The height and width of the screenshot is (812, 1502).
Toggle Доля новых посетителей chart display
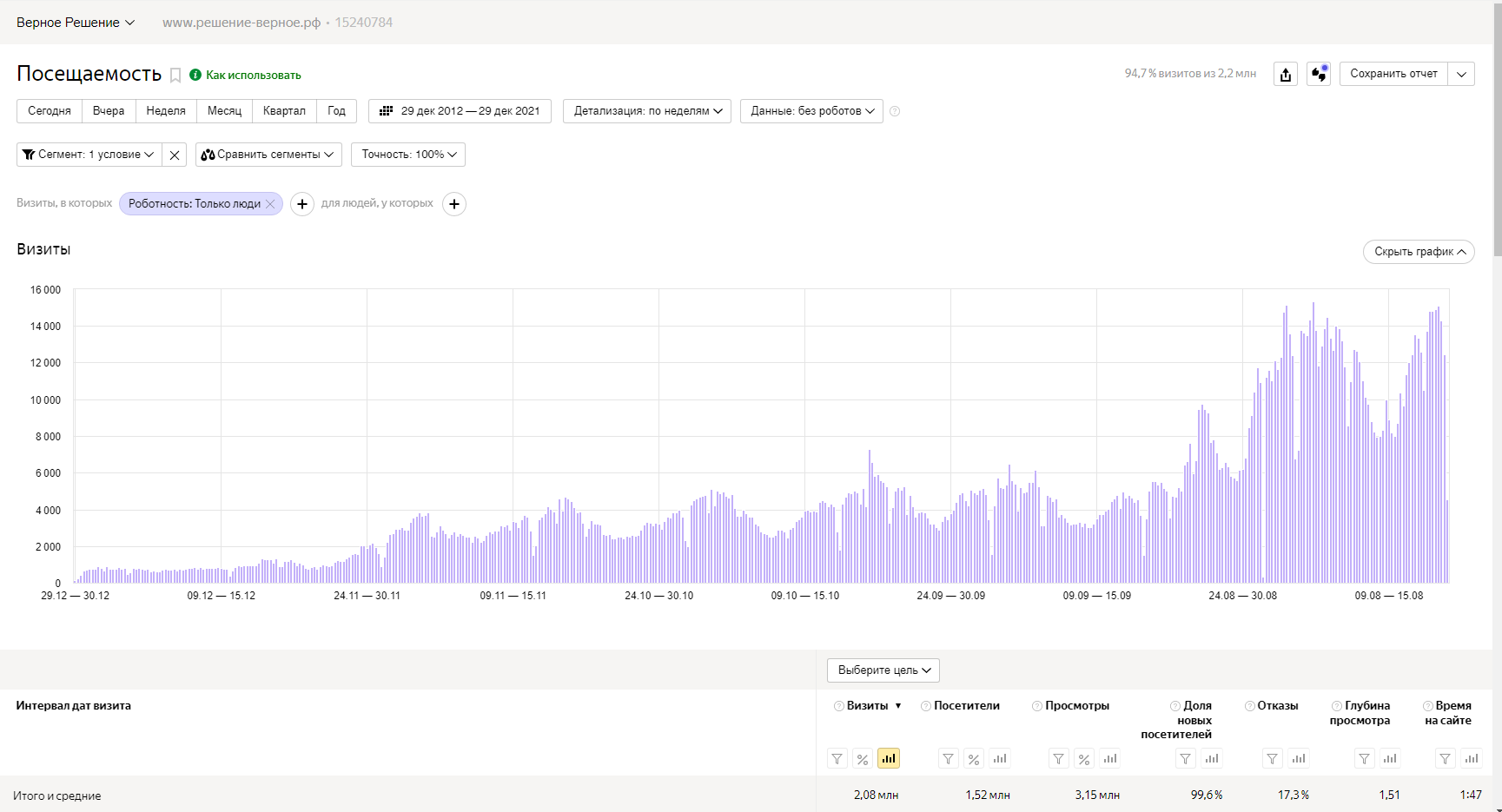pyautogui.click(x=1212, y=759)
